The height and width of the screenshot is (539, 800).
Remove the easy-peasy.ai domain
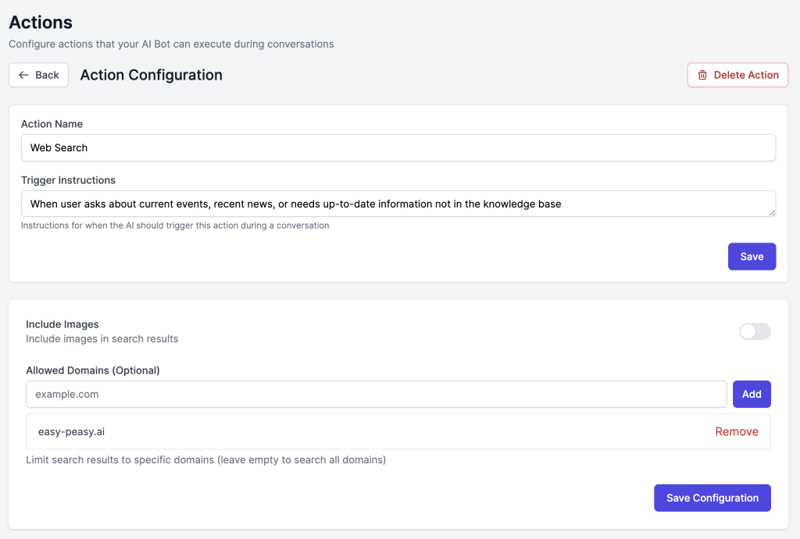click(x=736, y=432)
